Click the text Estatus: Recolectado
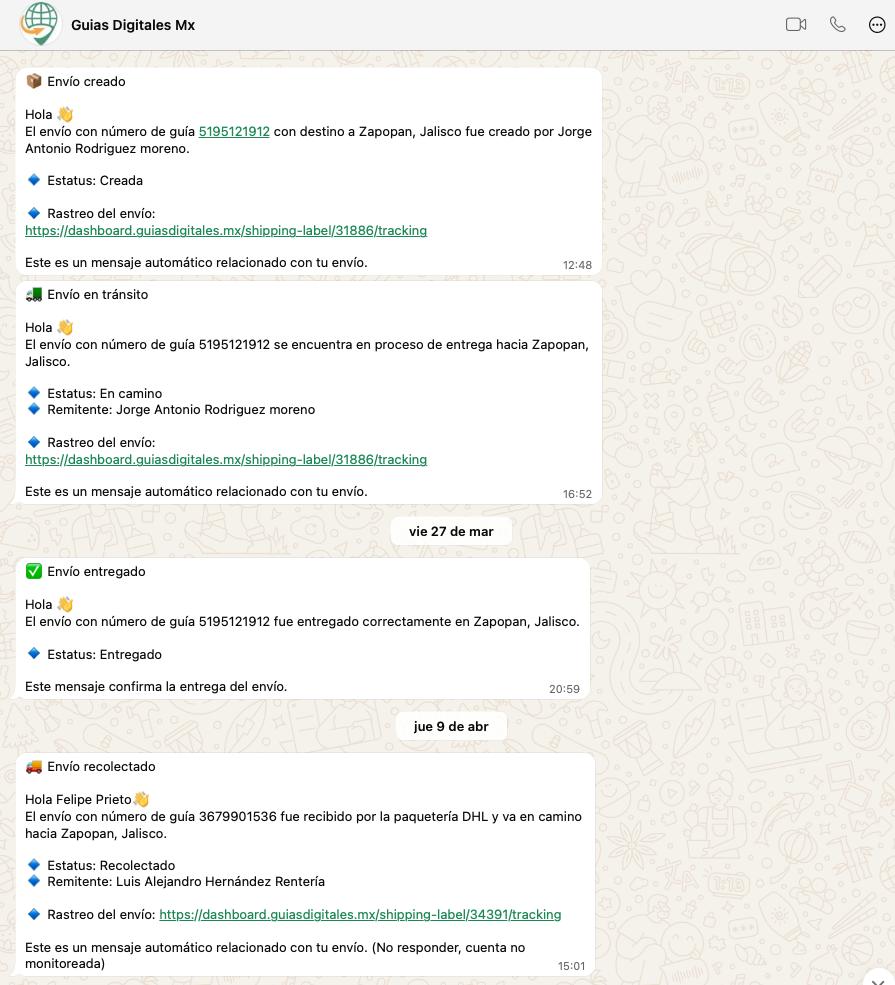Screen dimensions: 895x985 (x=111, y=865)
